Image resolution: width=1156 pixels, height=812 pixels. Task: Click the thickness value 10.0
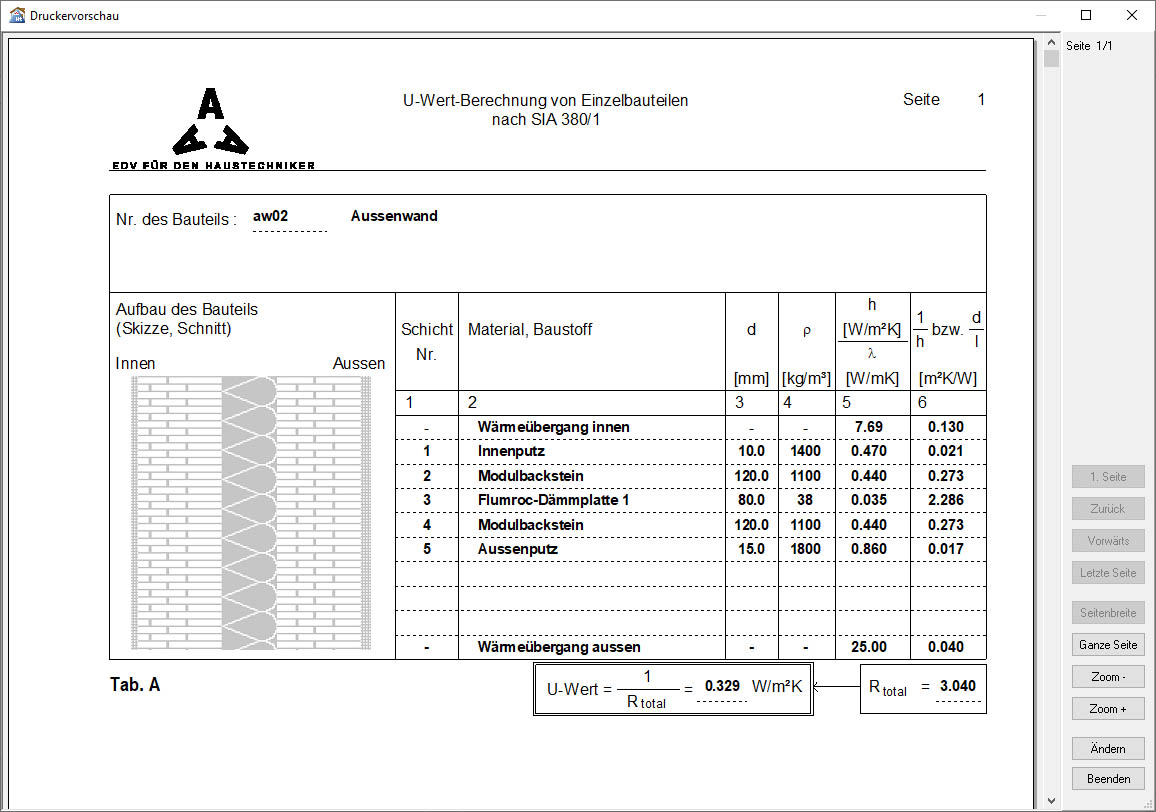[751, 451]
